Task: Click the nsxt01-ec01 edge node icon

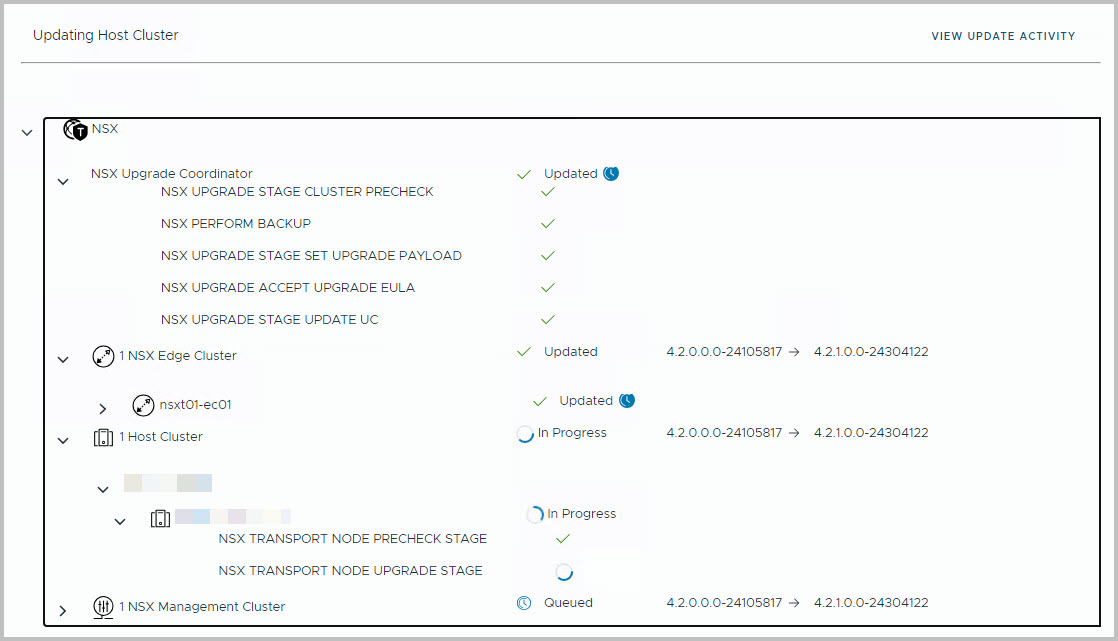Action: [143, 405]
